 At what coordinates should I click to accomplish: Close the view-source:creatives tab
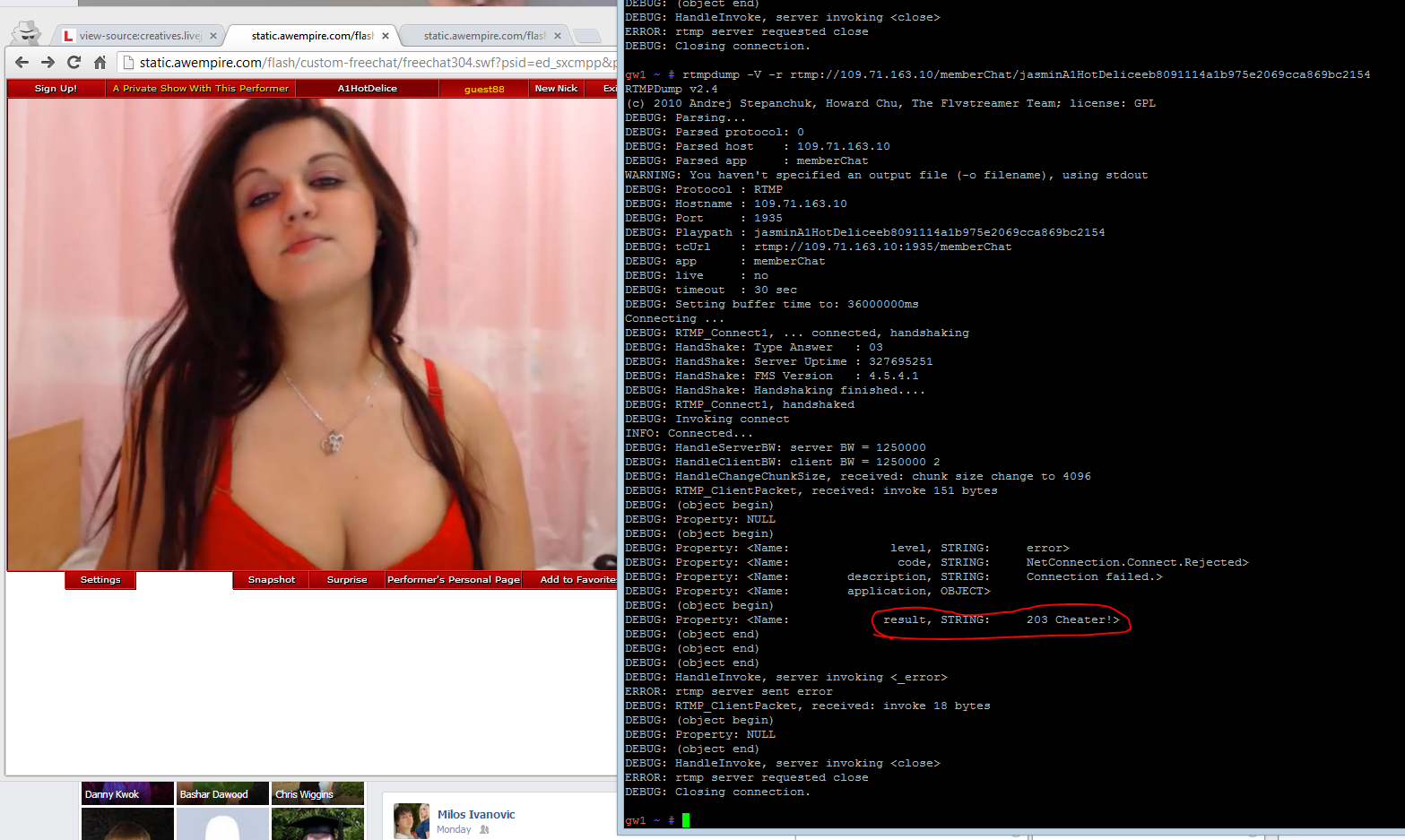[x=213, y=36]
